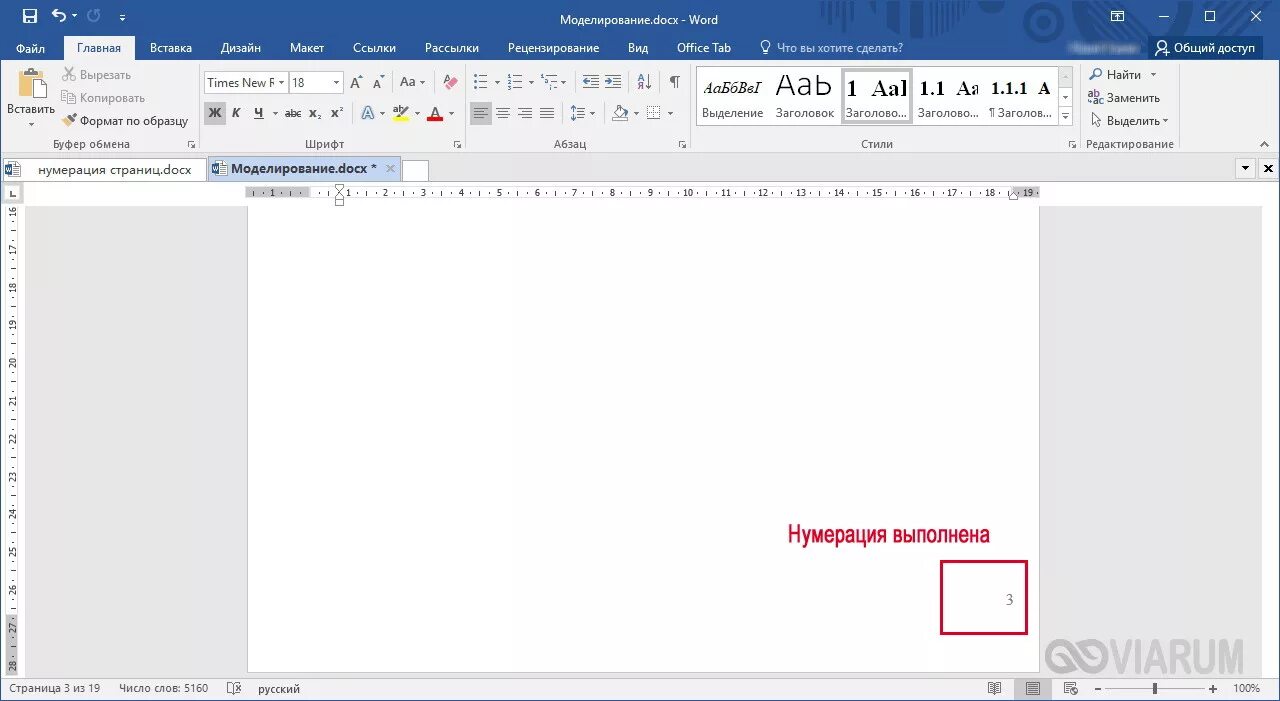Open the Файл menu
The image size is (1280, 701).
(31, 48)
